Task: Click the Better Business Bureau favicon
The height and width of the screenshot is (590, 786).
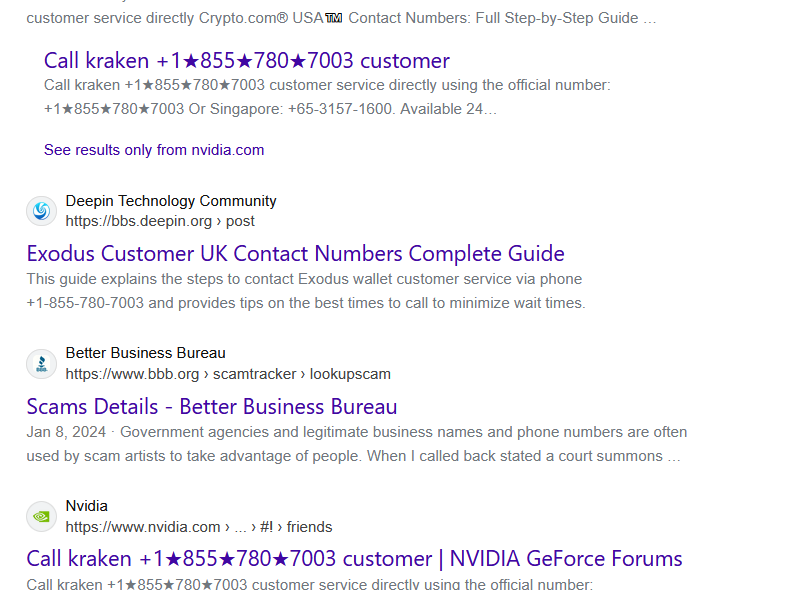Action: [41, 364]
